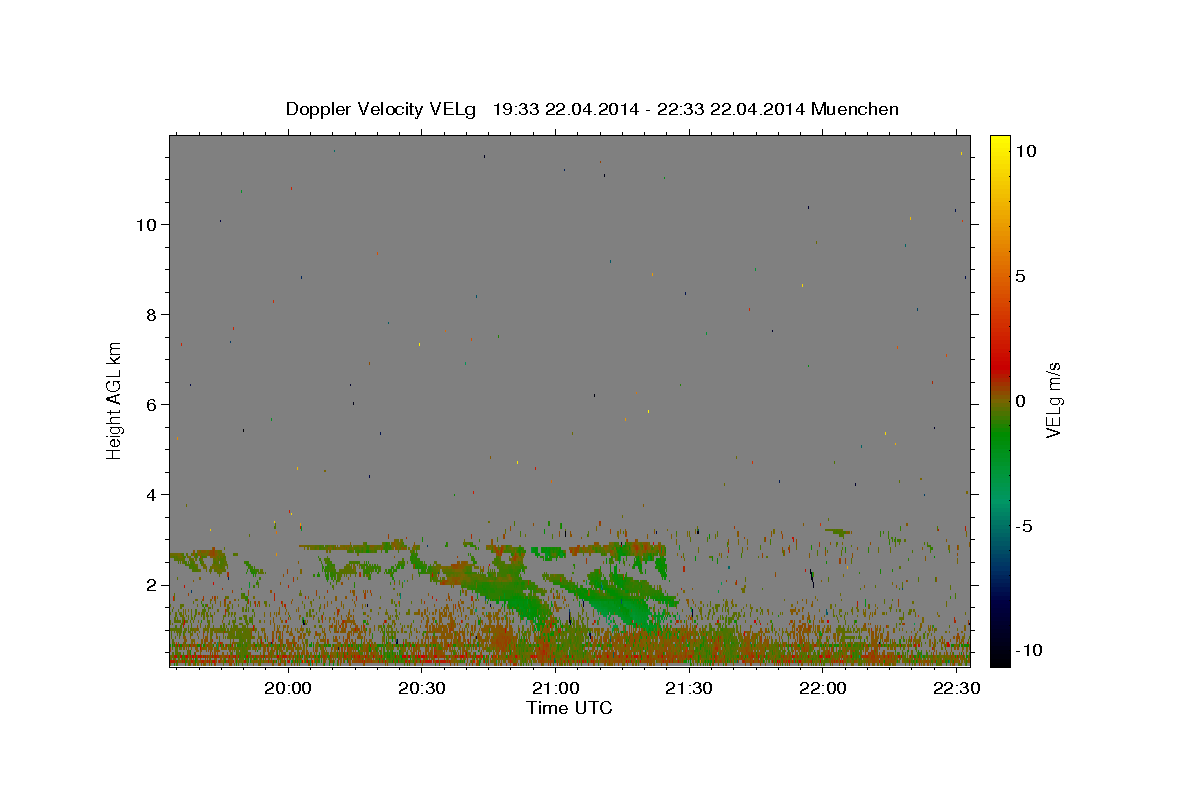This screenshot has height=800, width=1200.
Task: Click the colorbar value 10 label
Action: pos(1025,151)
